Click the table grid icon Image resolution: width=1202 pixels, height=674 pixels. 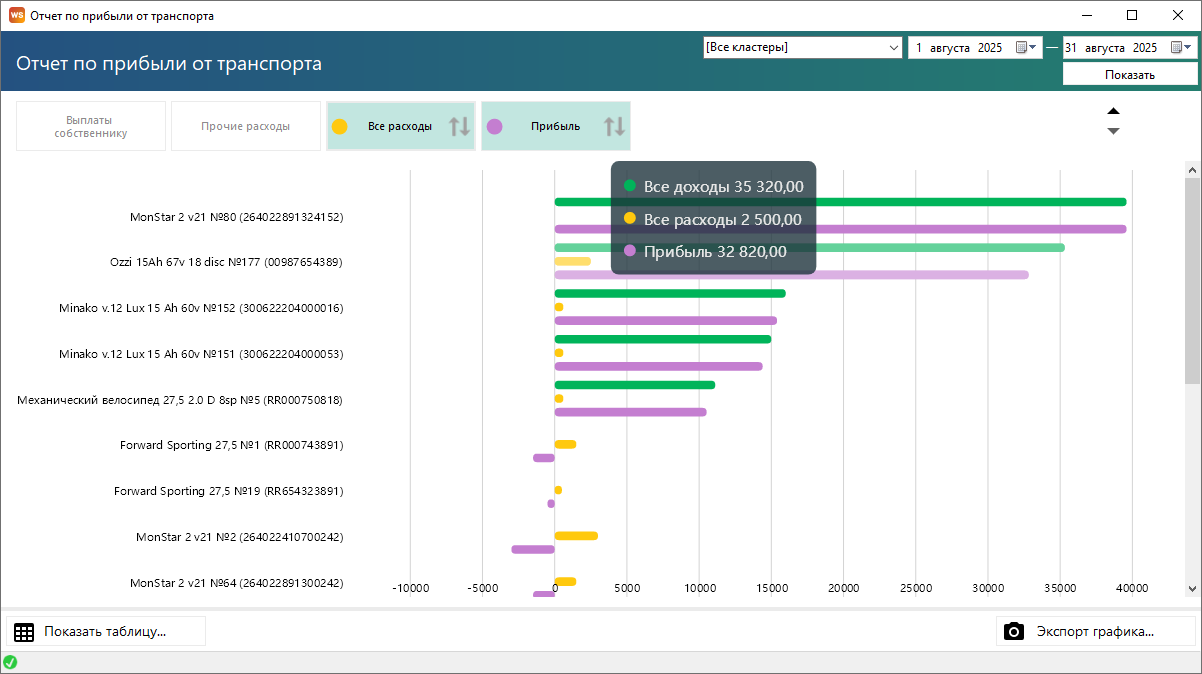24,631
